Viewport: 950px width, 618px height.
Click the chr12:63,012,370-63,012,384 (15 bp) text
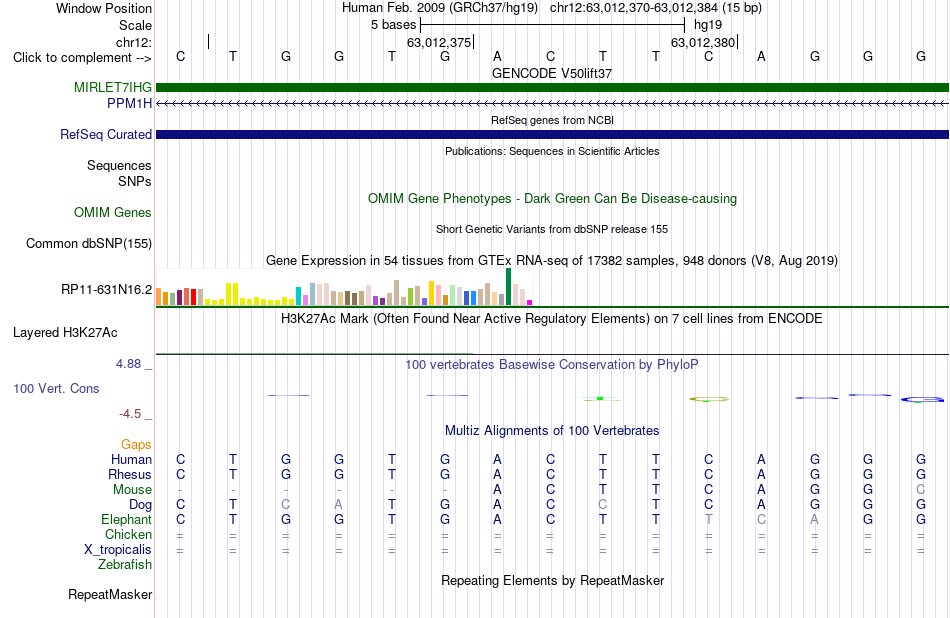[x=656, y=8]
